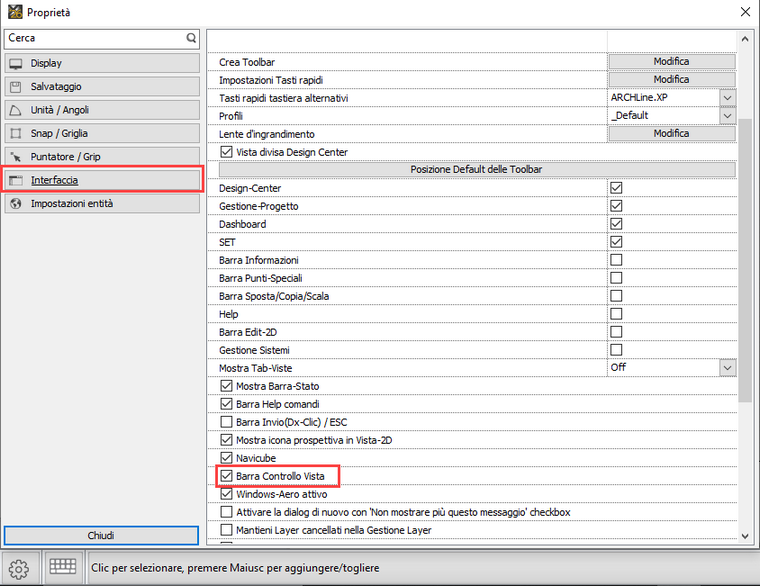Toggle Vista divisa Design Center checkbox
760x586 pixels.
point(226,152)
